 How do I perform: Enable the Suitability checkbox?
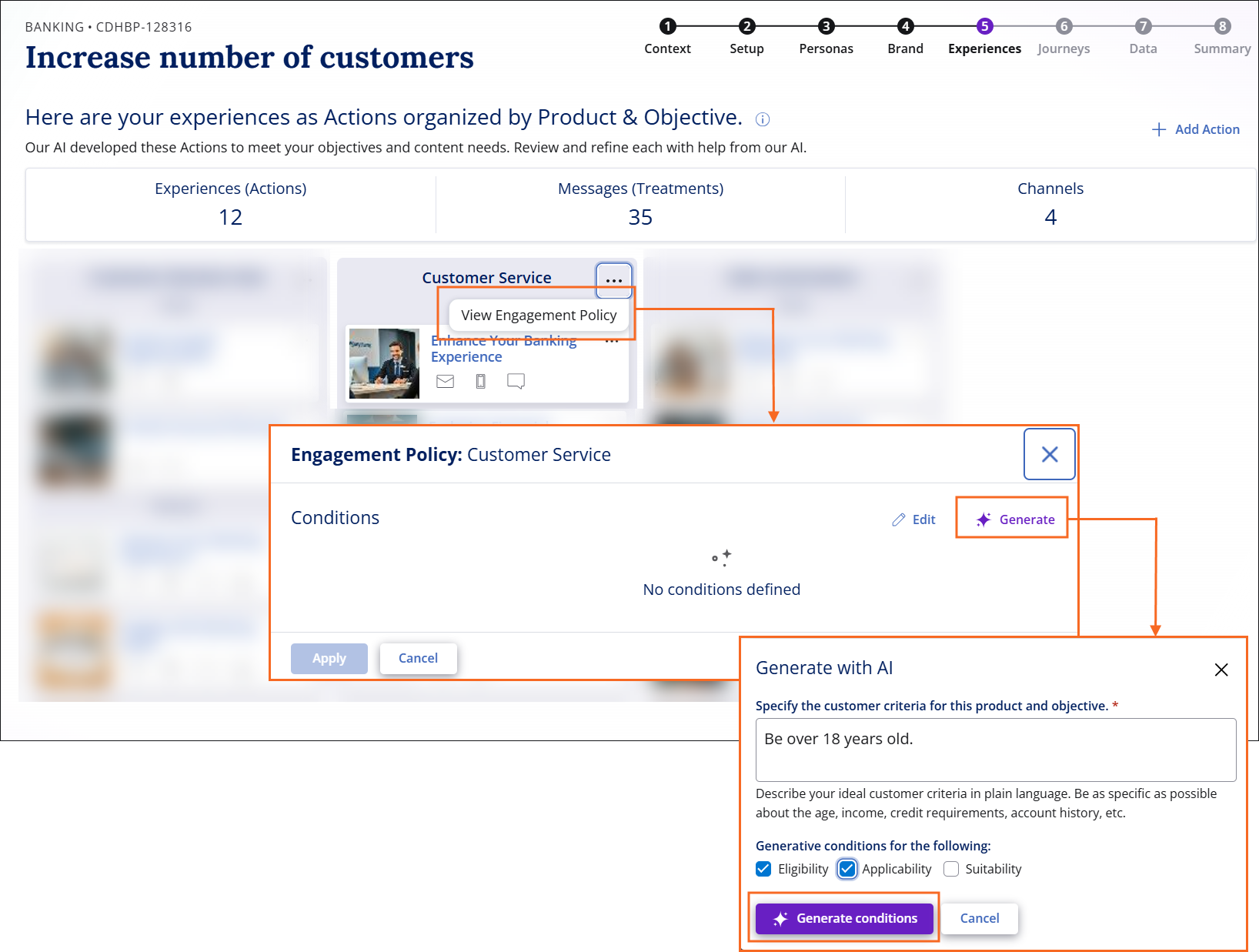coord(951,869)
